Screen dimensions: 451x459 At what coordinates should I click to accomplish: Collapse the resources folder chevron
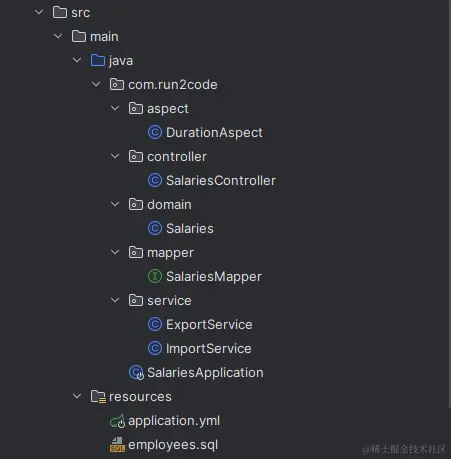pyautogui.click(x=77, y=396)
